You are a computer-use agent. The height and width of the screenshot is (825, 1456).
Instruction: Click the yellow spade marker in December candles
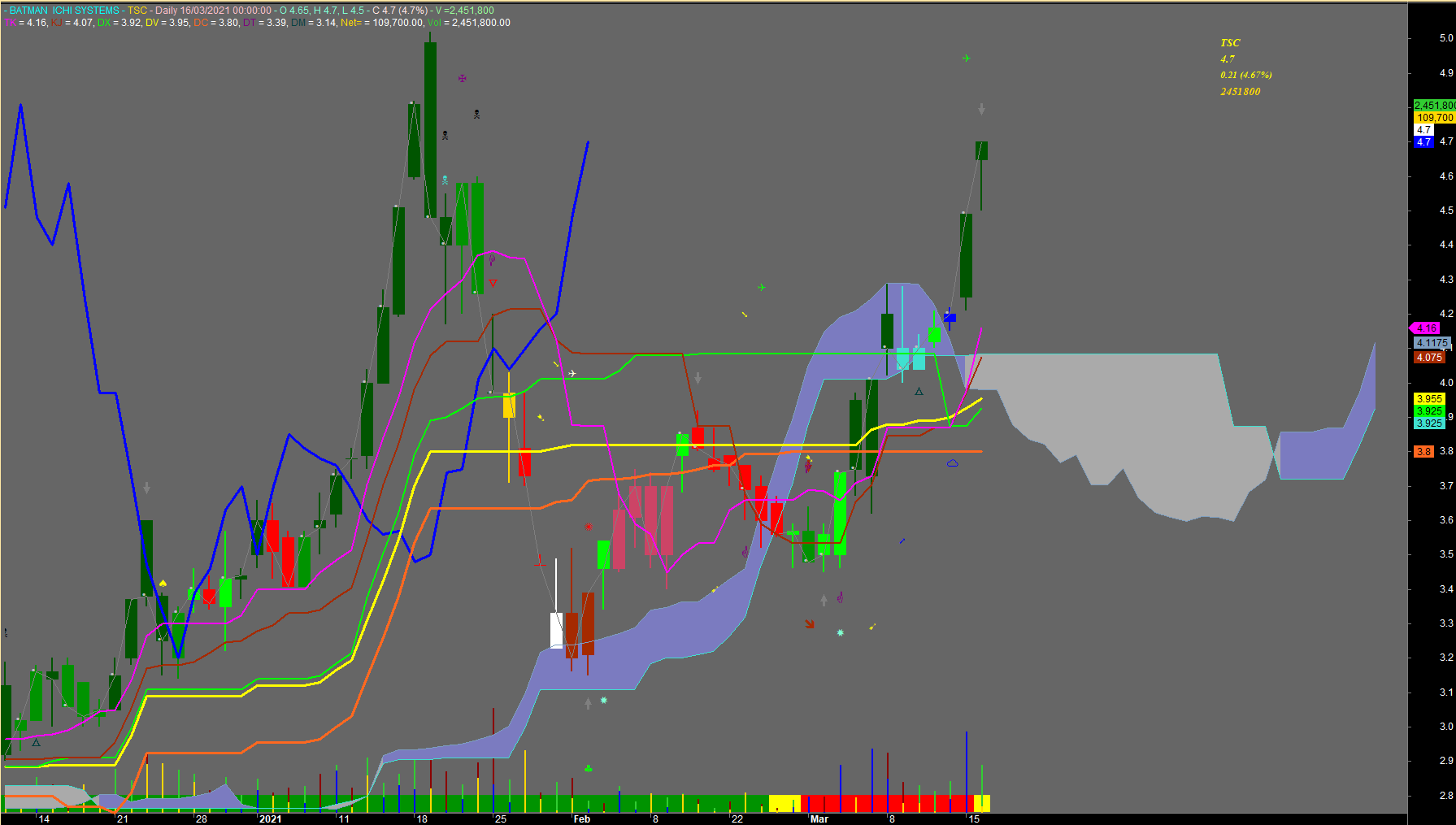[x=163, y=584]
